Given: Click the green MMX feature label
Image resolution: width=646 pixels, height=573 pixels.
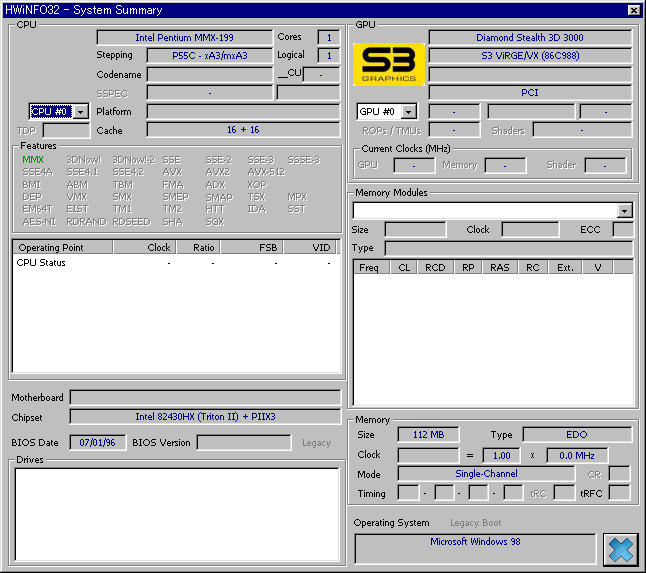Looking at the screenshot, I should 33,160.
